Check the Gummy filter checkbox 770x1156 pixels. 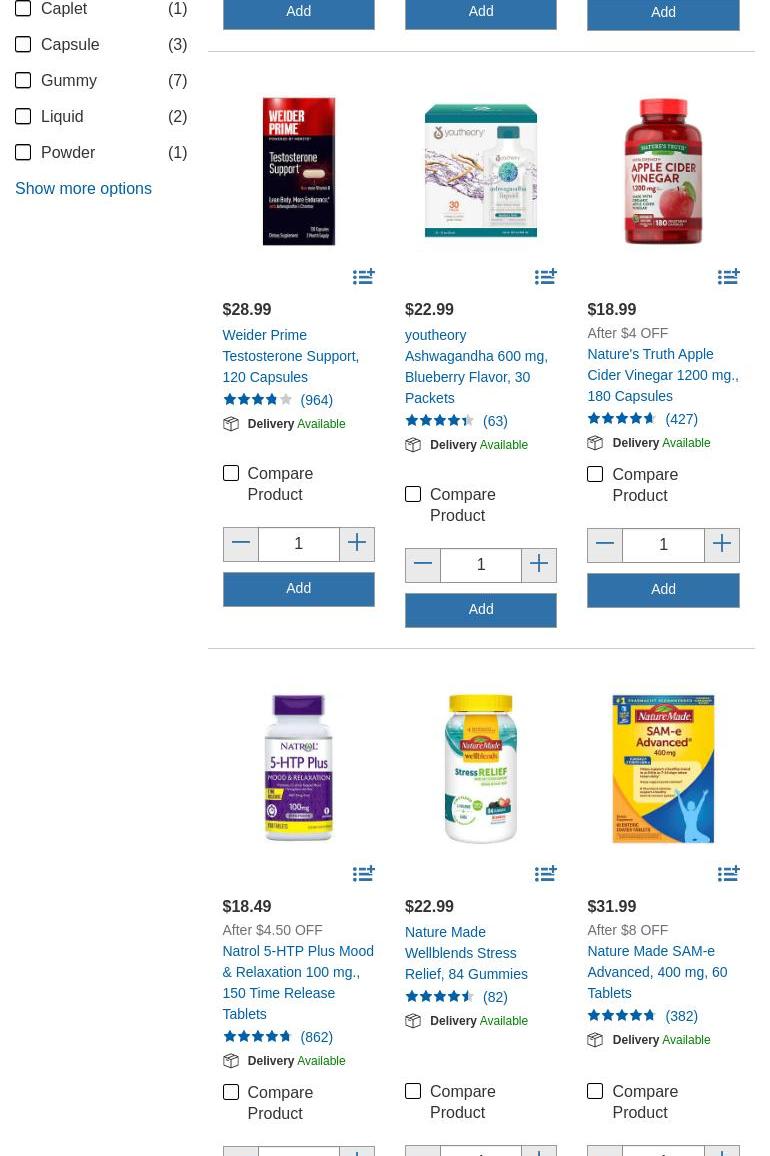click(24, 80)
